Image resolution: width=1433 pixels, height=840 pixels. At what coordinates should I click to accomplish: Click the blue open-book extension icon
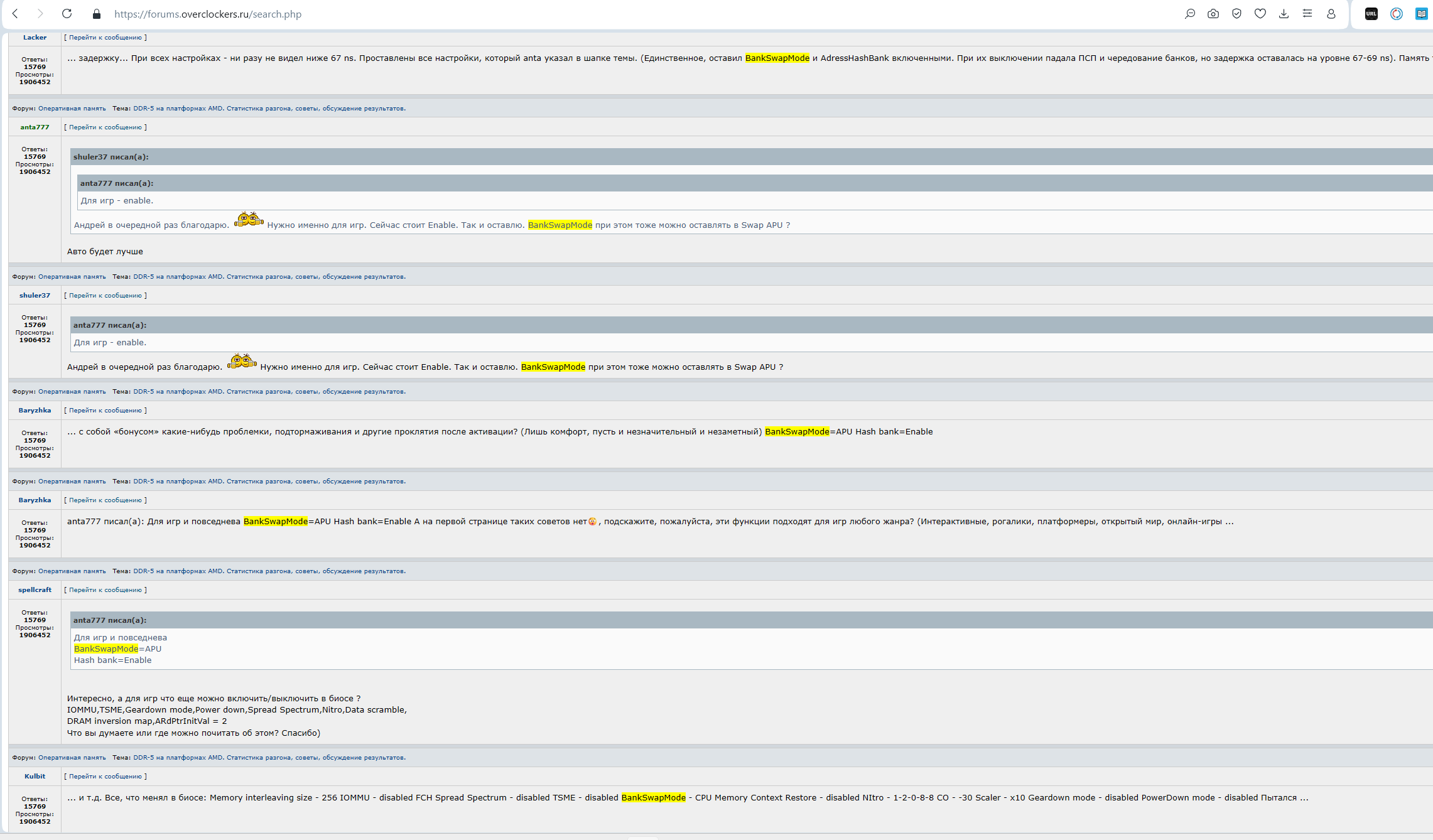[1421, 14]
